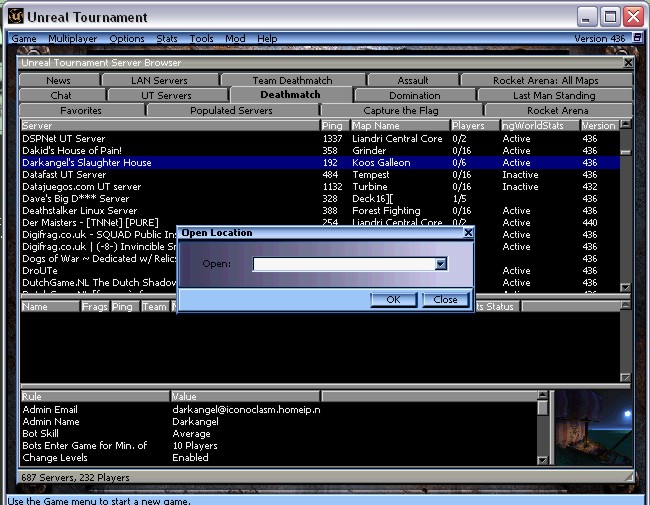Open the Help menu

pyautogui.click(x=267, y=39)
